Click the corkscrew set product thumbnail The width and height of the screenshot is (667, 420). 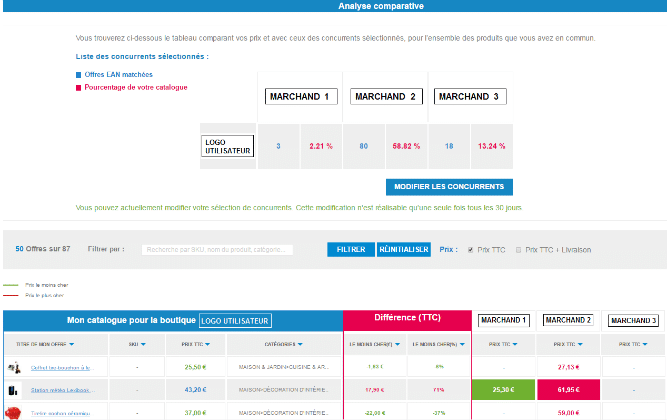click(14, 367)
